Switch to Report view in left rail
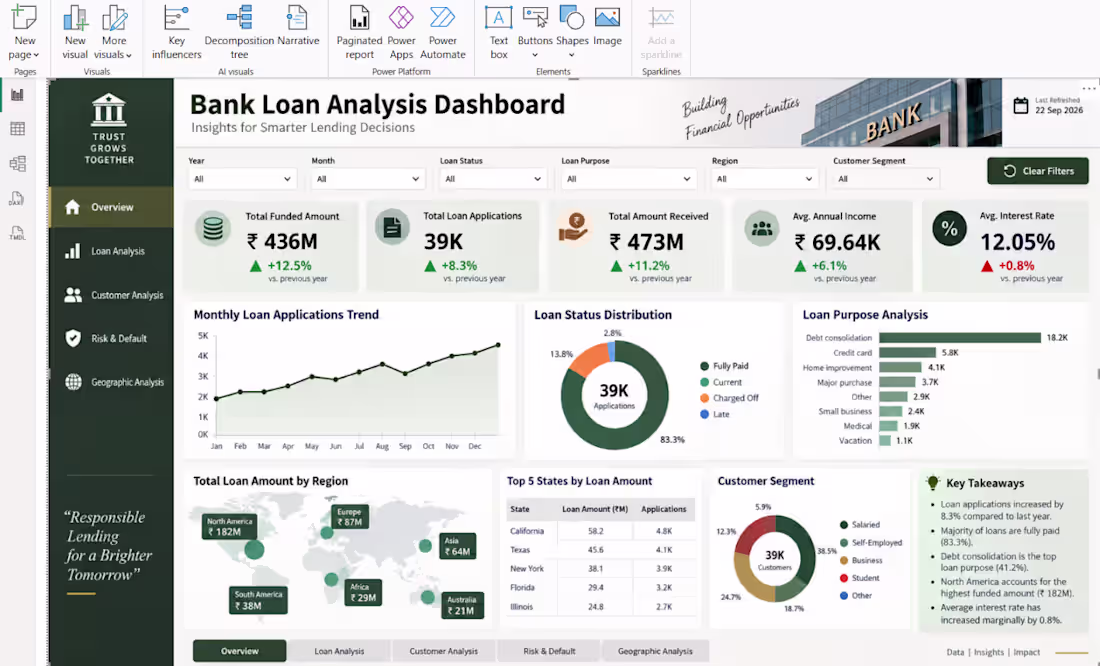The width and height of the screenshot is (1100, 666). point(18,95)
